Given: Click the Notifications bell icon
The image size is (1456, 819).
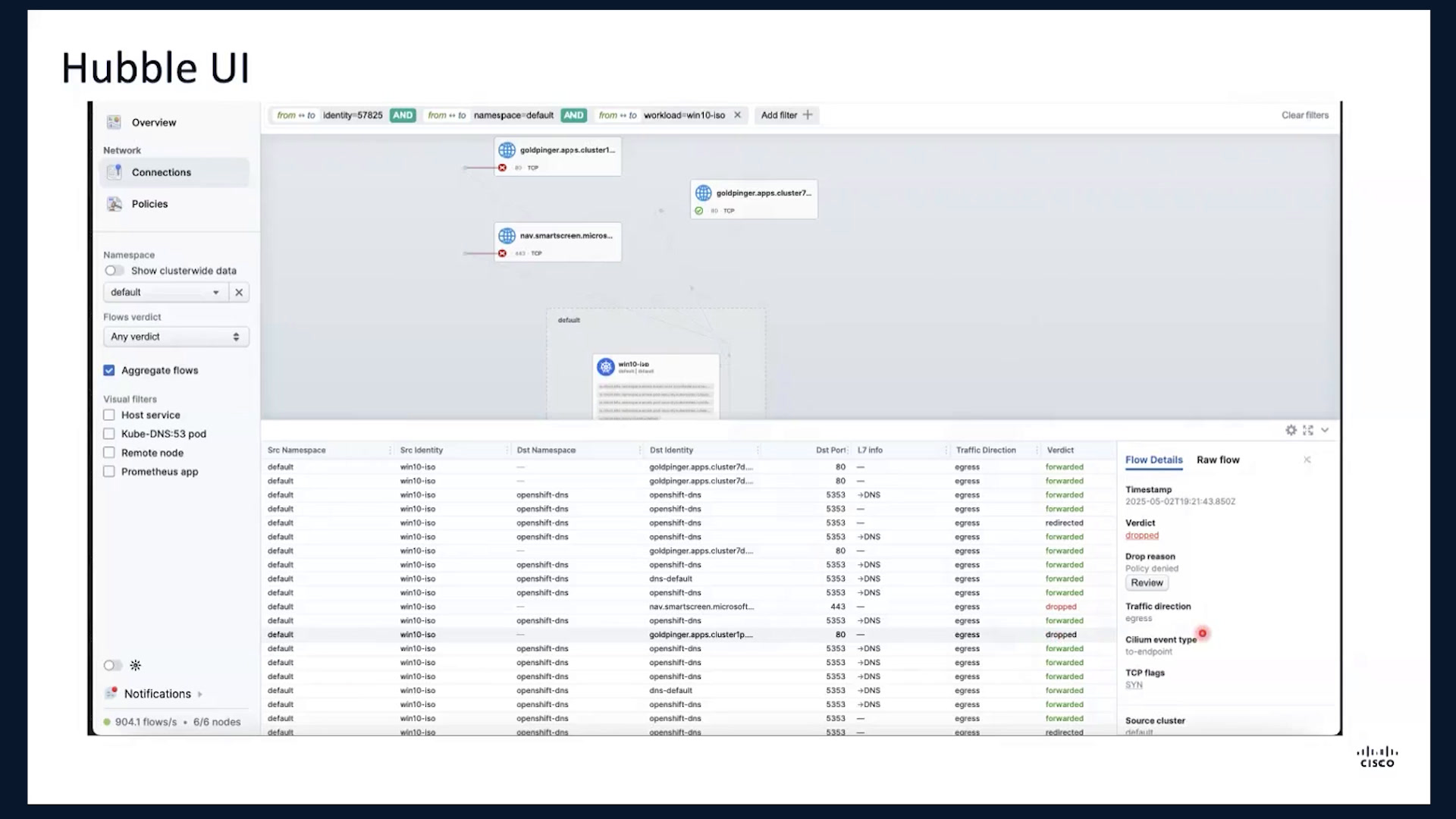Looking at the screenshot, I should (x=111, y=693).
